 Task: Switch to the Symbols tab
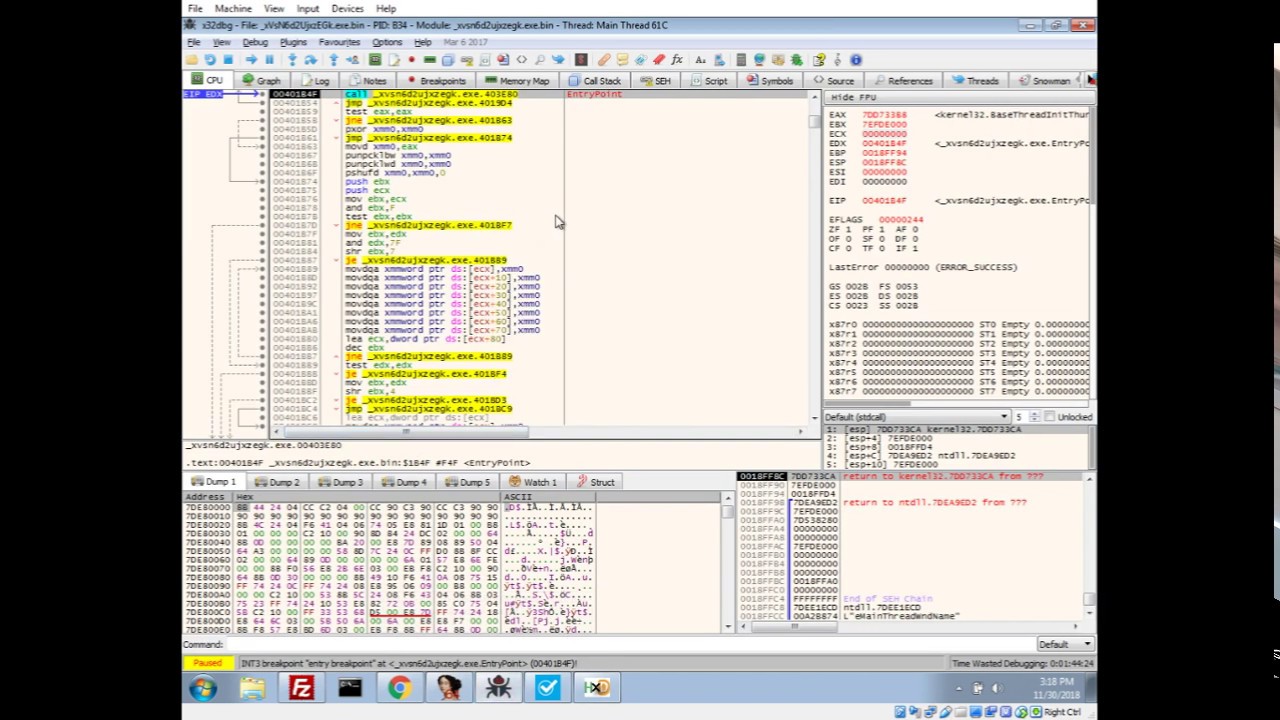770,80
